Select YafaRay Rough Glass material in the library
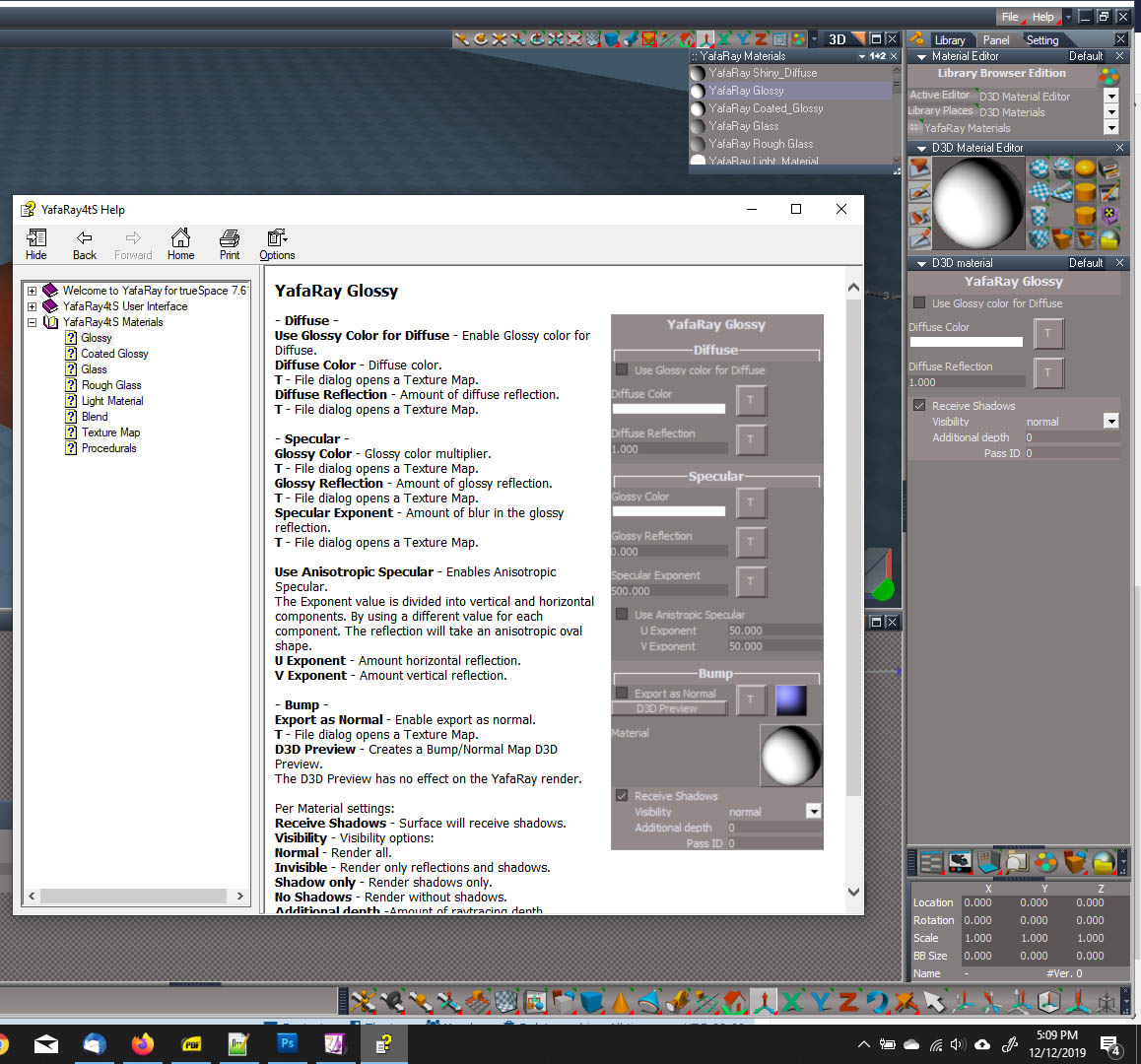 point(761,144)
